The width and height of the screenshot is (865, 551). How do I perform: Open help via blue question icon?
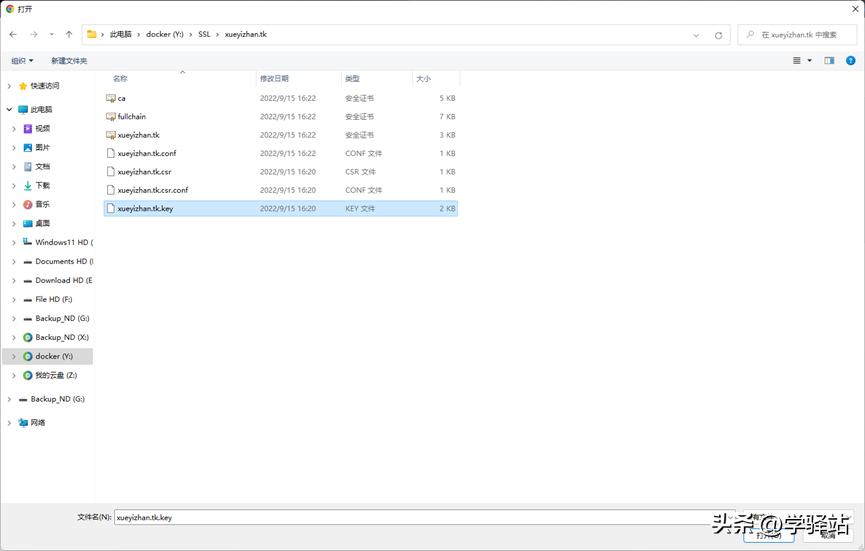[x=850, y=61]
